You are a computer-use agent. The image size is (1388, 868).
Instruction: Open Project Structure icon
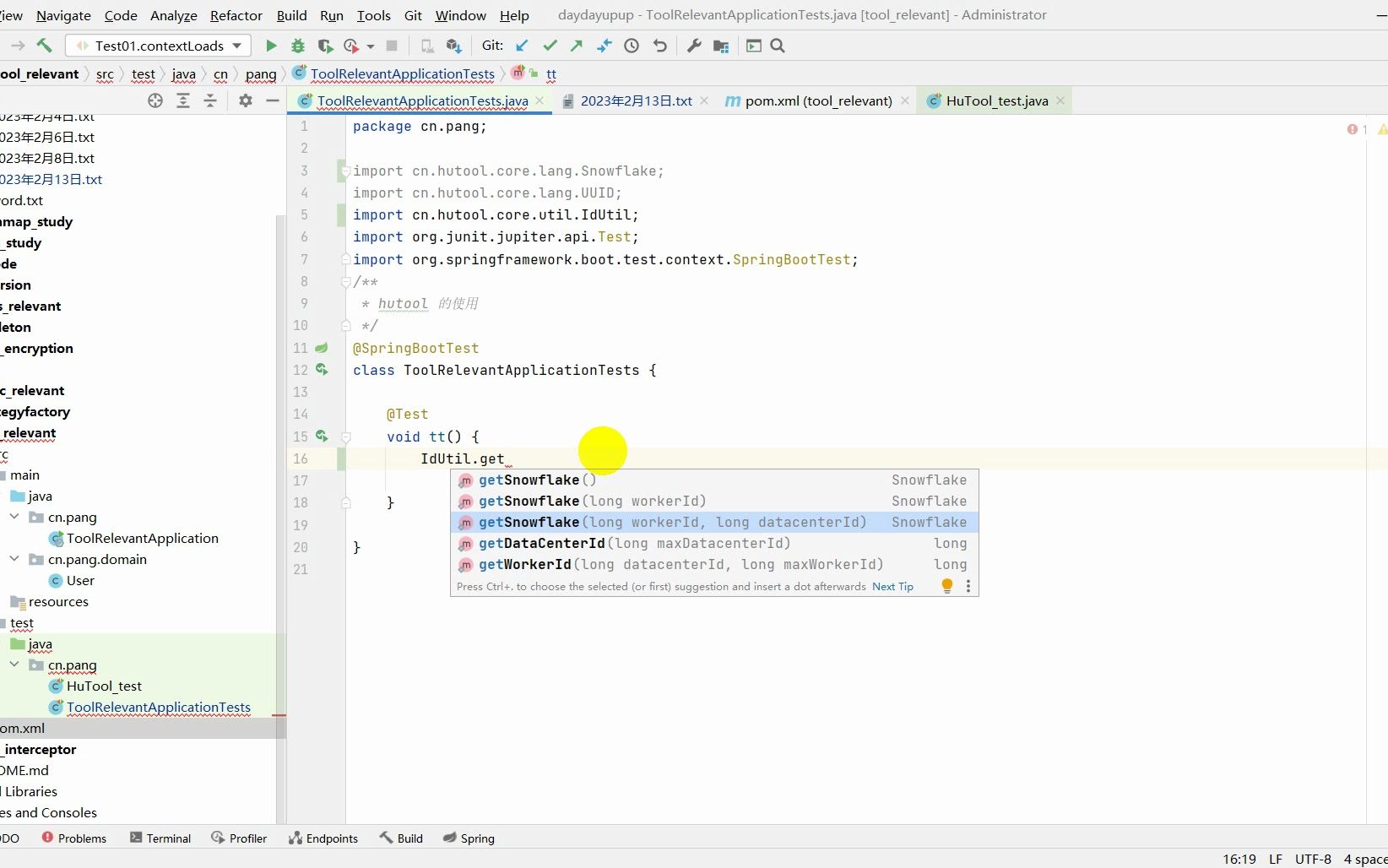(x=721, y=46)
